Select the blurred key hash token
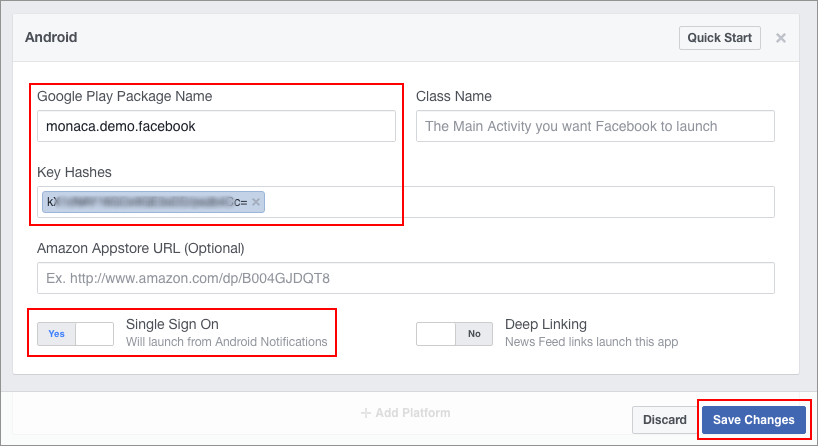Image resolution: width=818 pixels, height=446 pixels. click(145, 202)
